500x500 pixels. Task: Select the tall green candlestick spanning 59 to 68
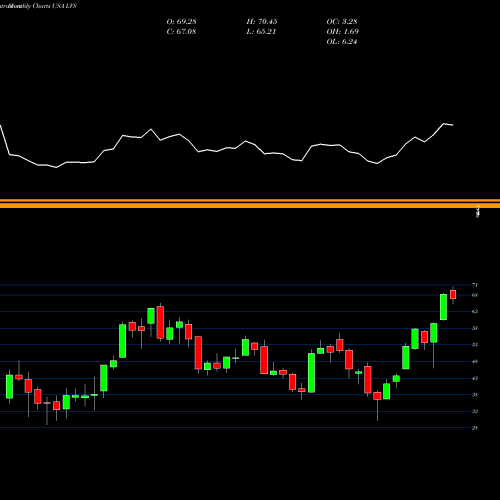443,307
